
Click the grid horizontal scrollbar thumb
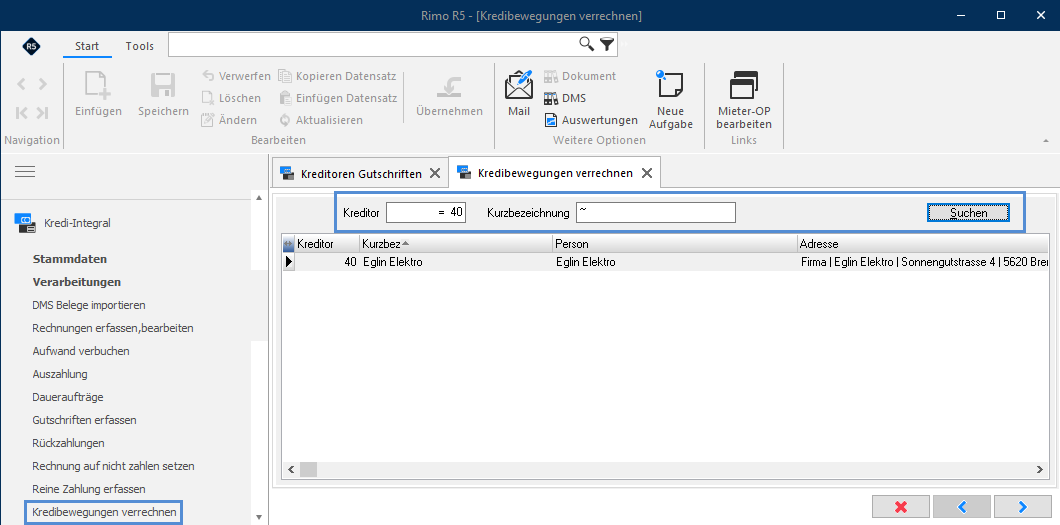pos(308,469)
